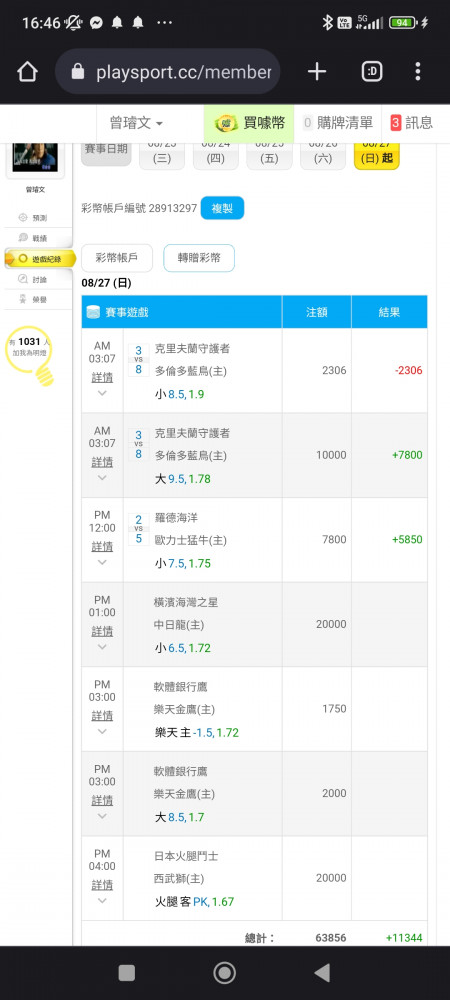Tap Android recent apps square button
The width and height of the screenshot is (450, 1000).
click(x=127, y=973)
